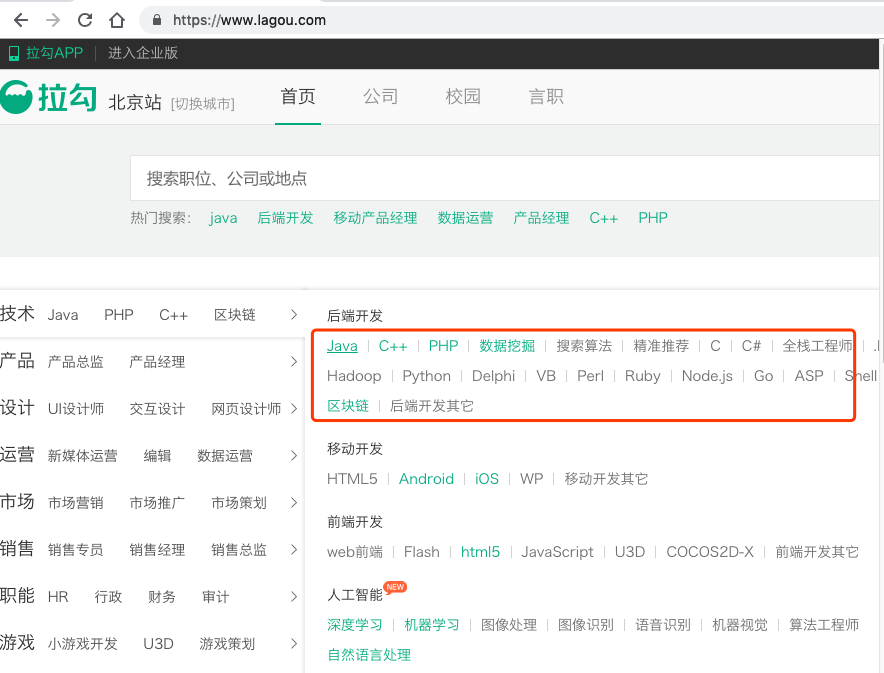
Task: Expand the 设计 category chevron
Action: pyautogui.click(x=294, y=408)
